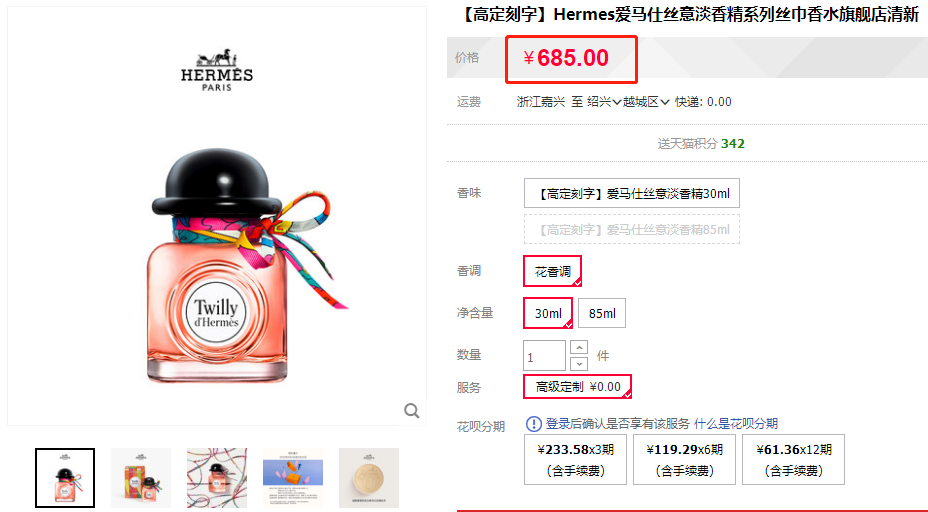
Task: Select the round gold engraving thumbnail
Action: tap(369, 478)
